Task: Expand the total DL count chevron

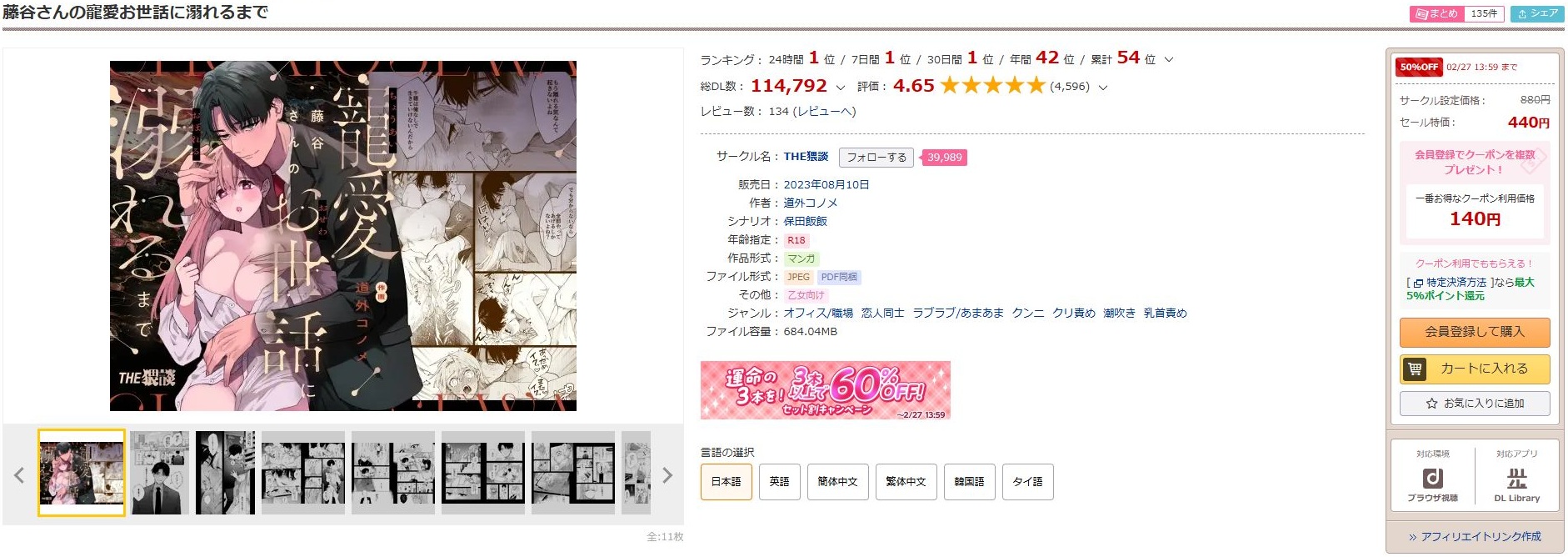Action: 840,88
